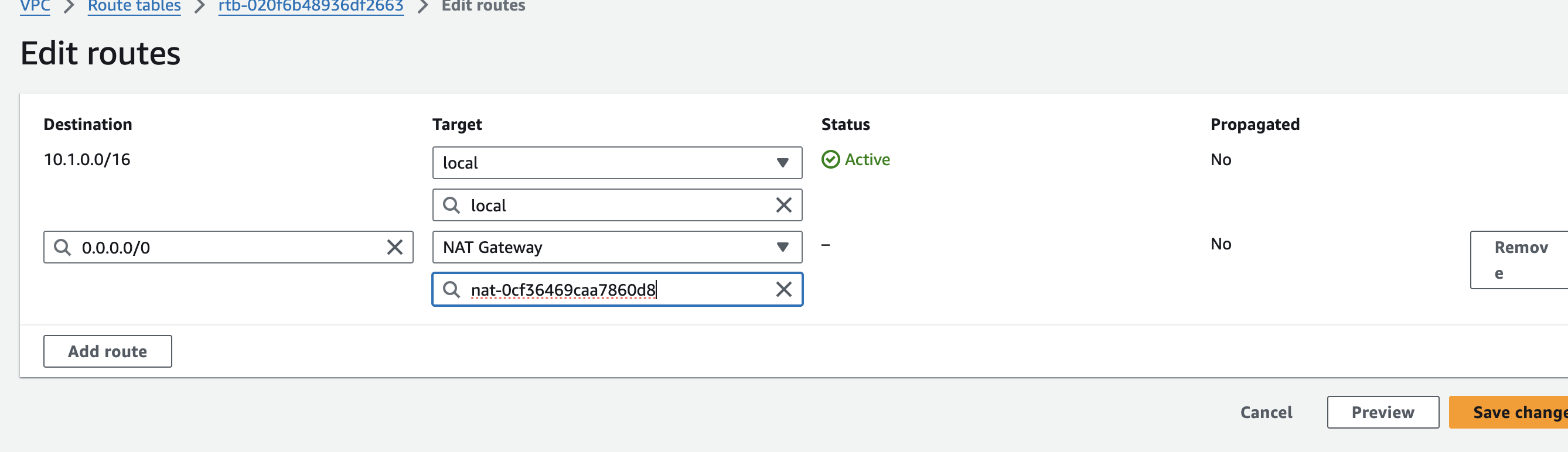Click search icon in NAT gateway ID field

451,289
